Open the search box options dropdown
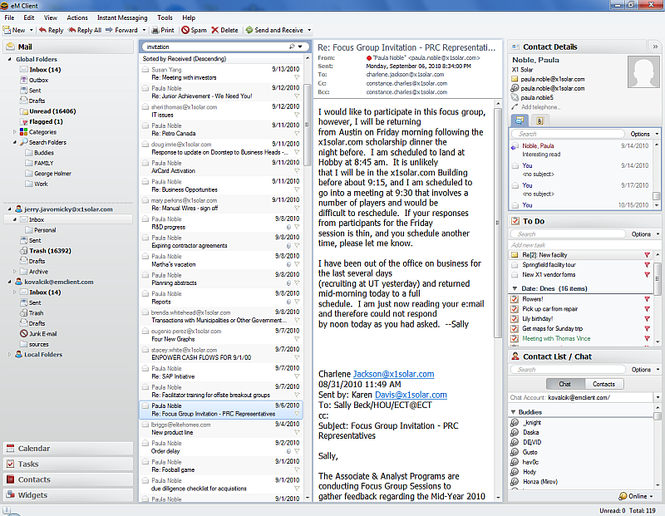 click(300, 47)
